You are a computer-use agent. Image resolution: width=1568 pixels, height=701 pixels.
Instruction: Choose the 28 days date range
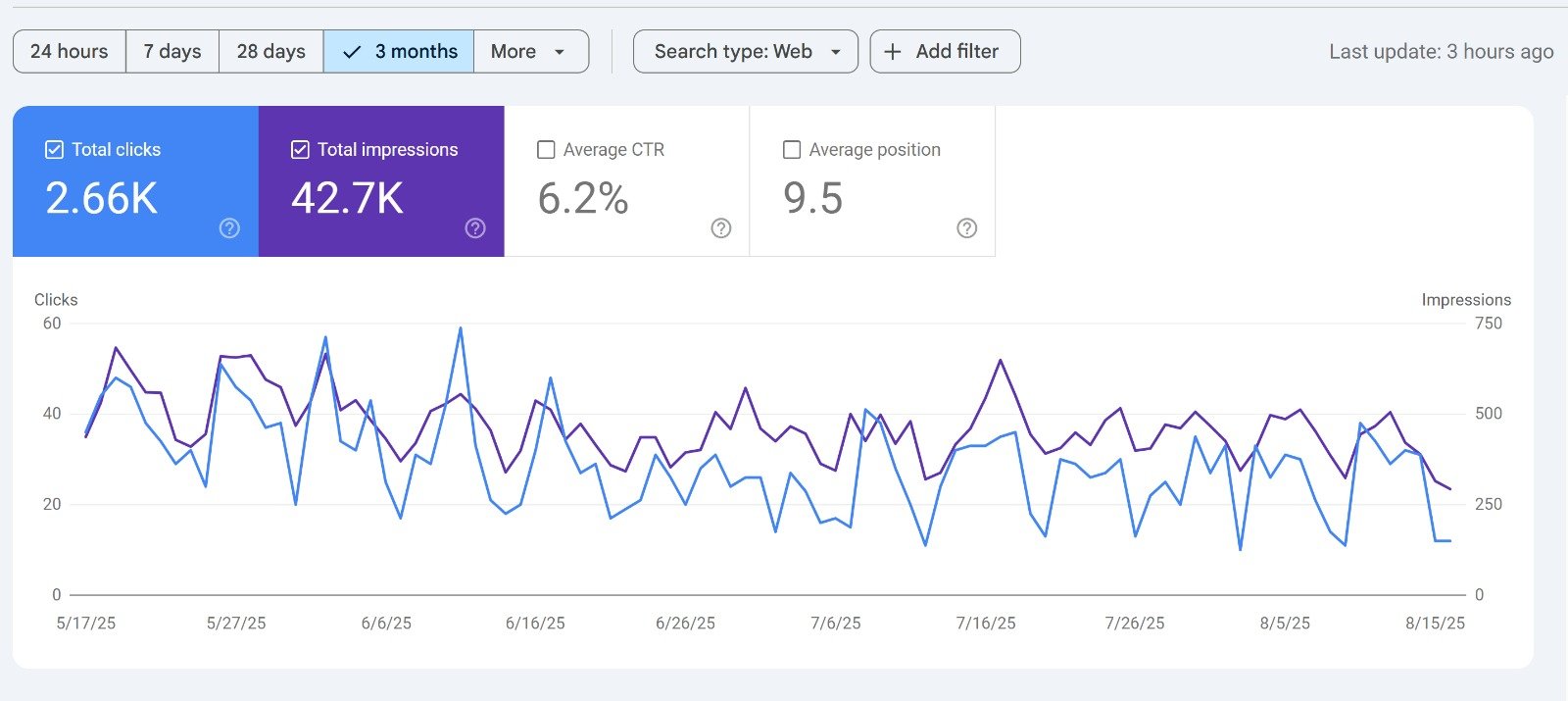(271, 52)
